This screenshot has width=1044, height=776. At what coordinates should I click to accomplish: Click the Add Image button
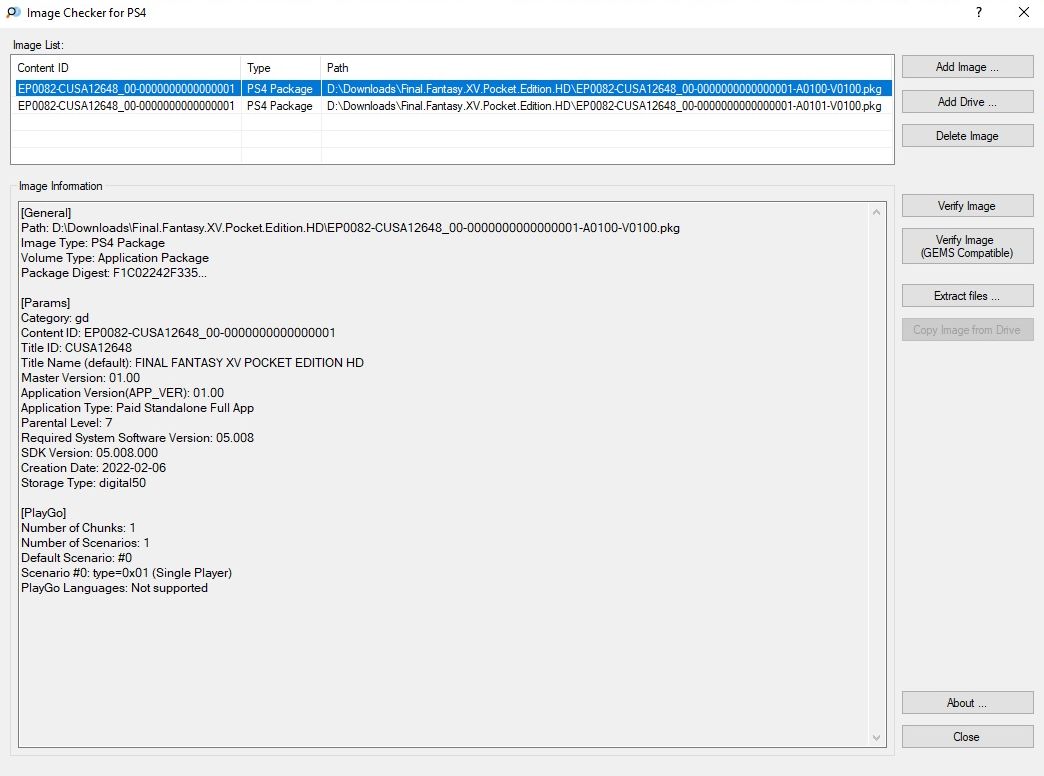(967, 67)
